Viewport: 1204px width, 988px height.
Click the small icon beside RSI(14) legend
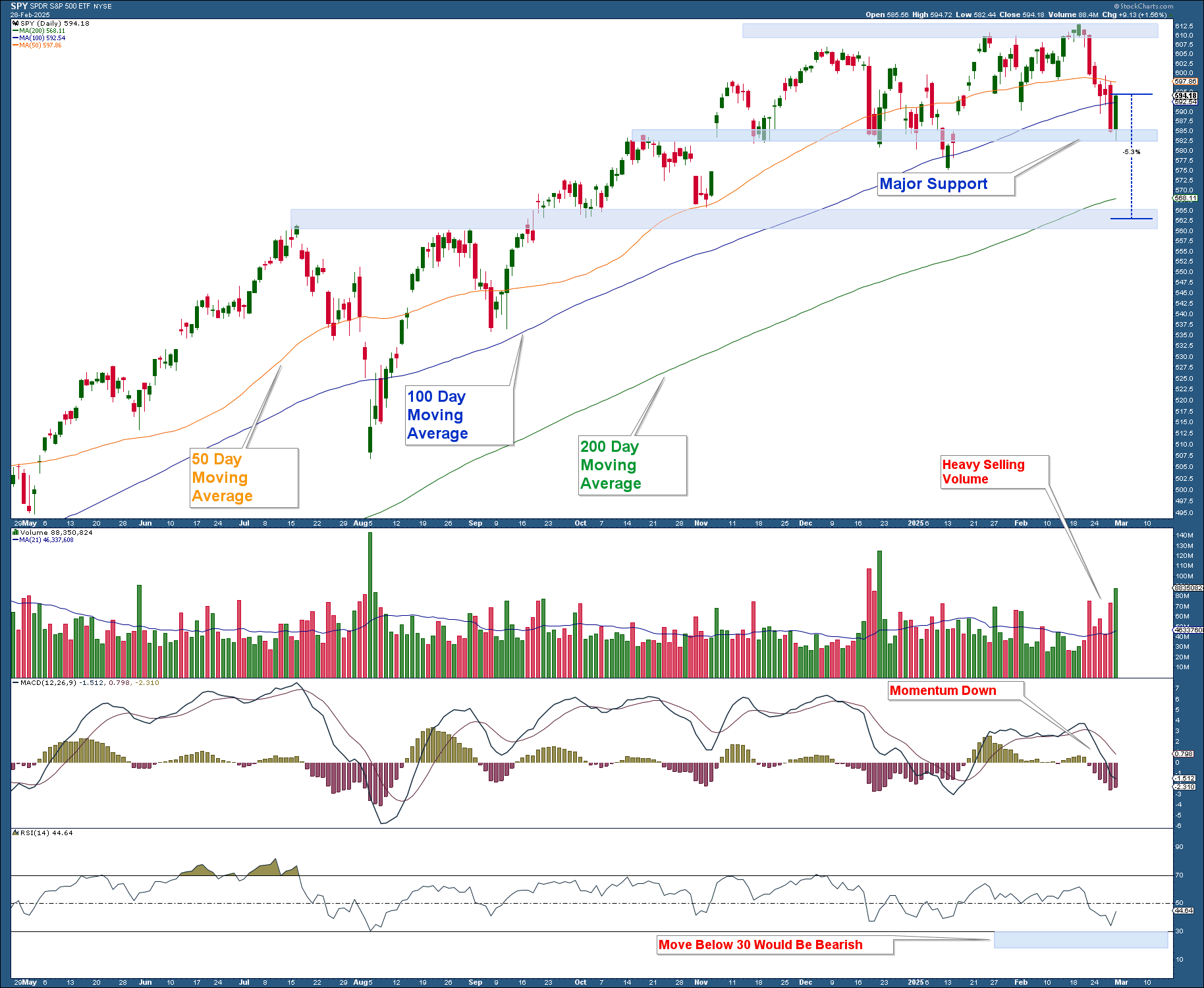coord(16,833)
